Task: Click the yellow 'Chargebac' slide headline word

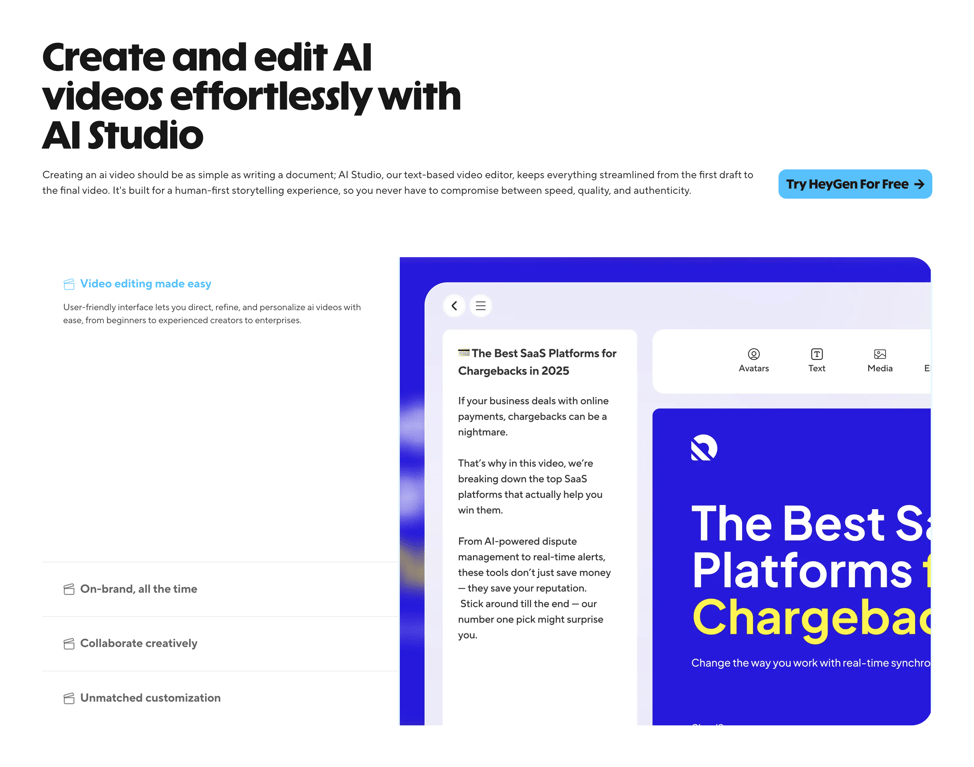Action: point(811,619)
